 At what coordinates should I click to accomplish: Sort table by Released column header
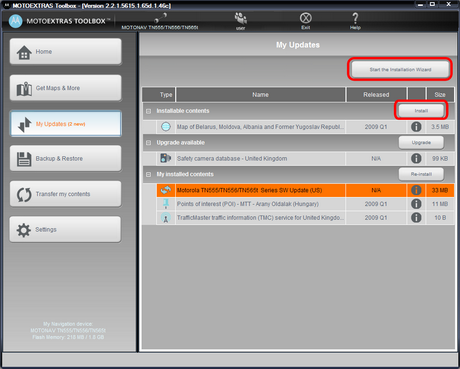[376, 95]
